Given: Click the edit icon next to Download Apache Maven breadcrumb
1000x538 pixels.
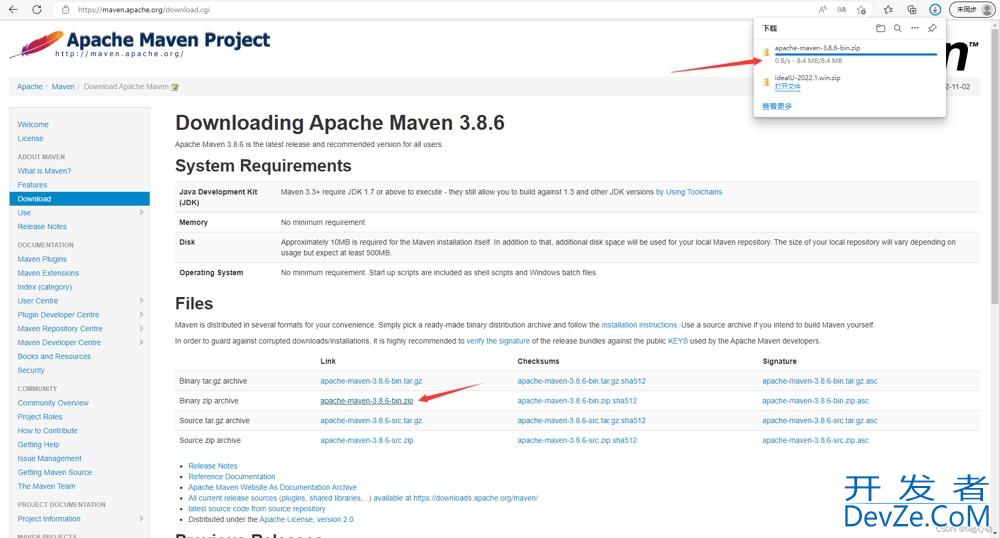Looking at the screenshot, I should [175, 87].
